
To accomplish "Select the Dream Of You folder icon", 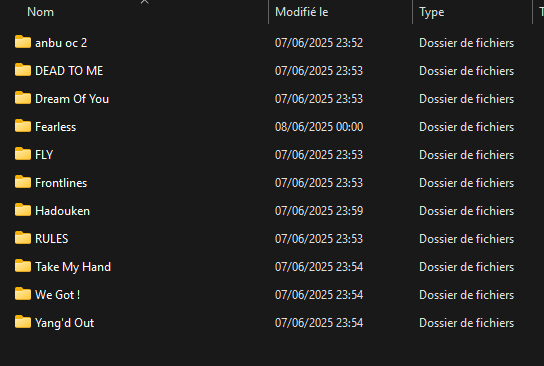I will [x=23, y=98].
